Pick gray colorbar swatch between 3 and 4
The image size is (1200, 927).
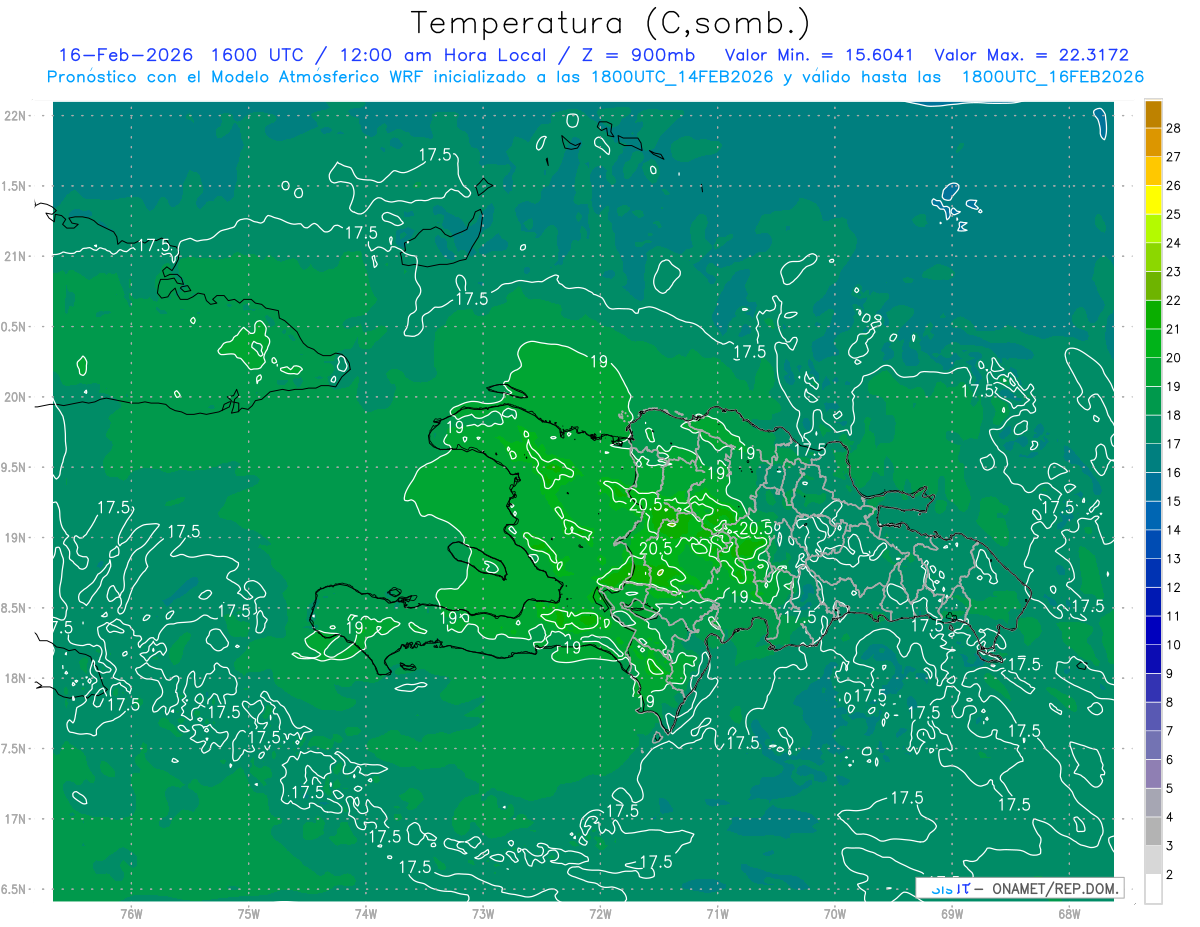1153,832
